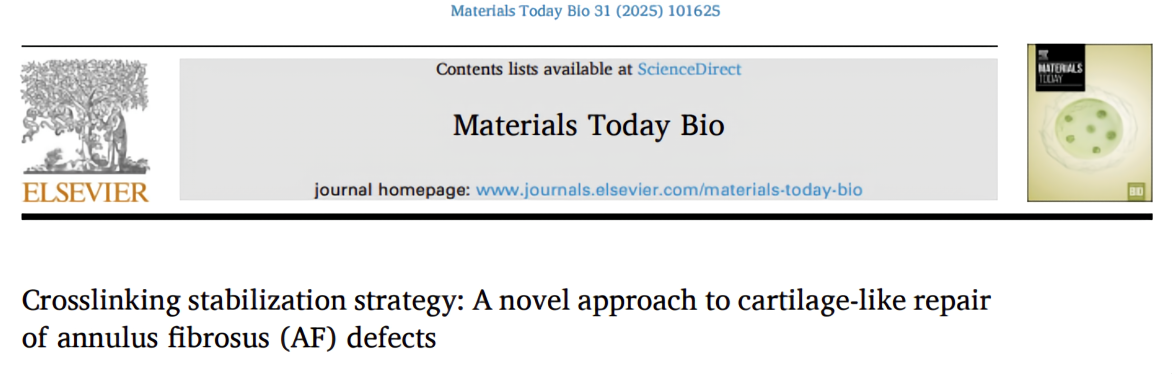Click the thick black divider line
The width and height of the screenshot is (1172, 374).
(587, 216)
